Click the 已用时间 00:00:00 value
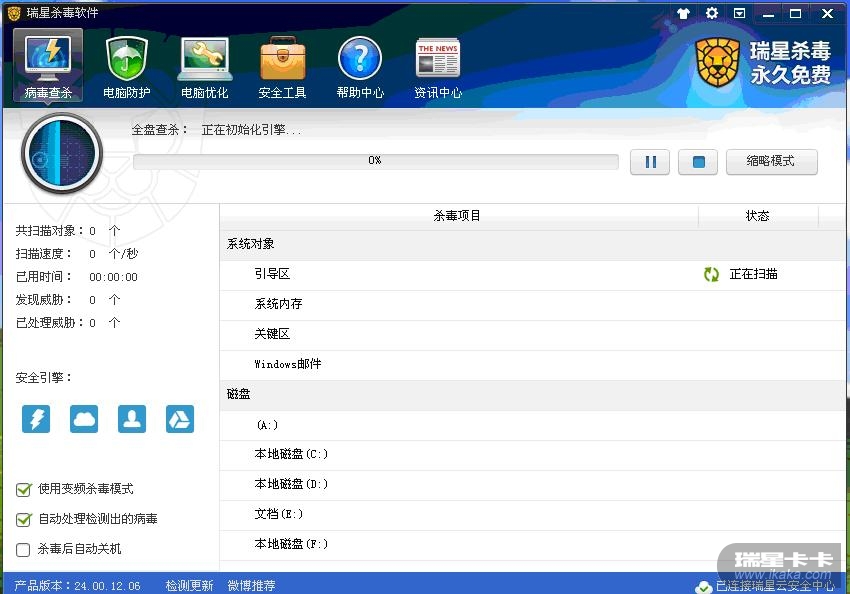The image size is (850, 594). [113, 277]
